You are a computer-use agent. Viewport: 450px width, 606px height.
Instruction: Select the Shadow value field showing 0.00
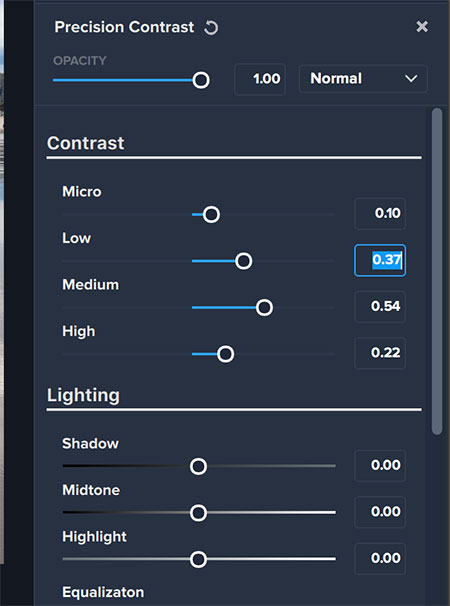pos(380,465)
